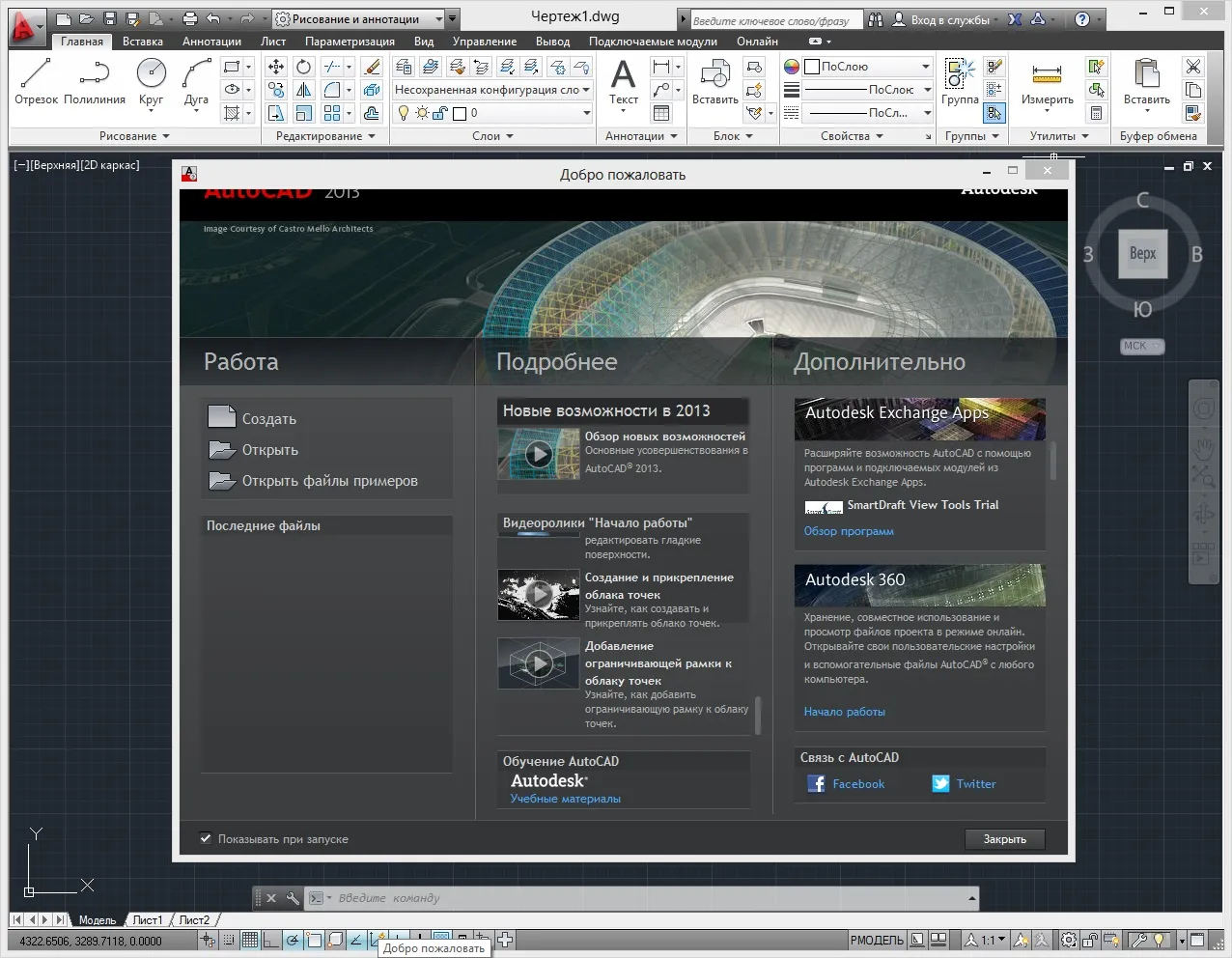
Task: Open the layer configuration dropdown
Action: pos(587,90)
